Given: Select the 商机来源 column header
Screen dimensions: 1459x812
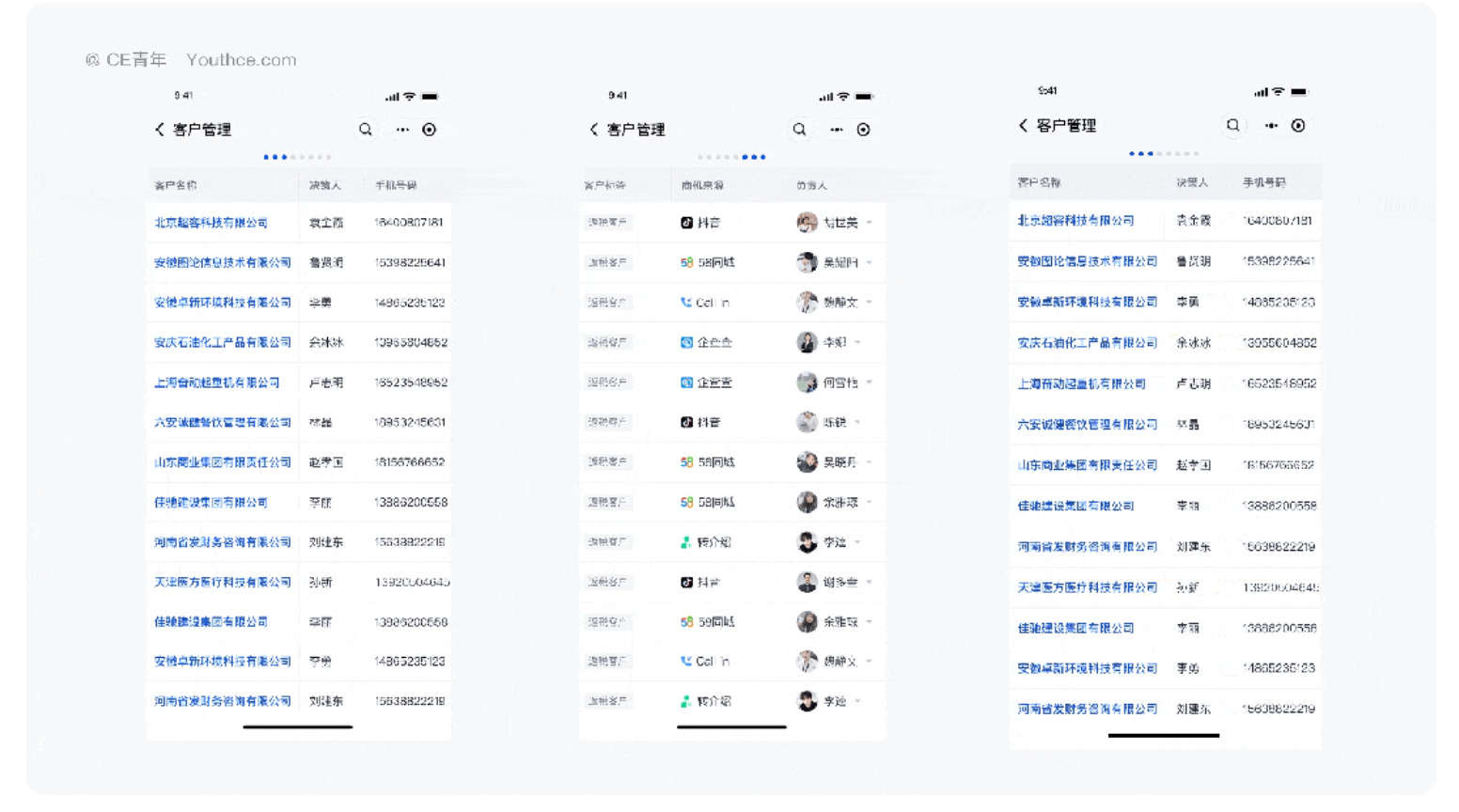Looking at the screenshot, I should point(702,185).
